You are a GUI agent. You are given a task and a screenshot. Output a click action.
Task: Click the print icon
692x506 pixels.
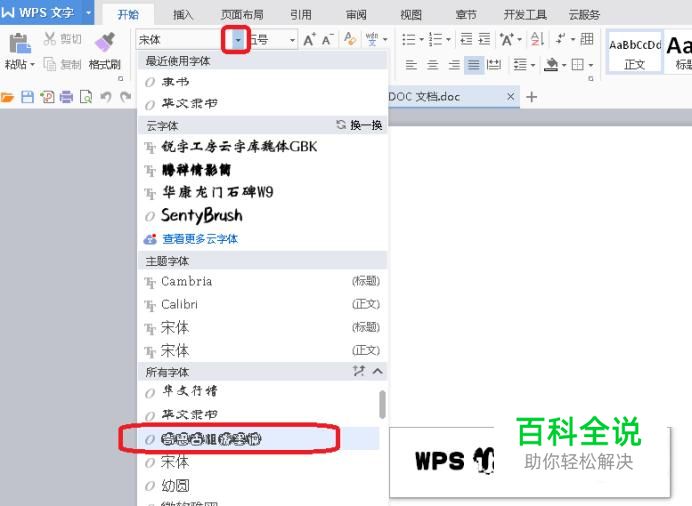point(66,97)
